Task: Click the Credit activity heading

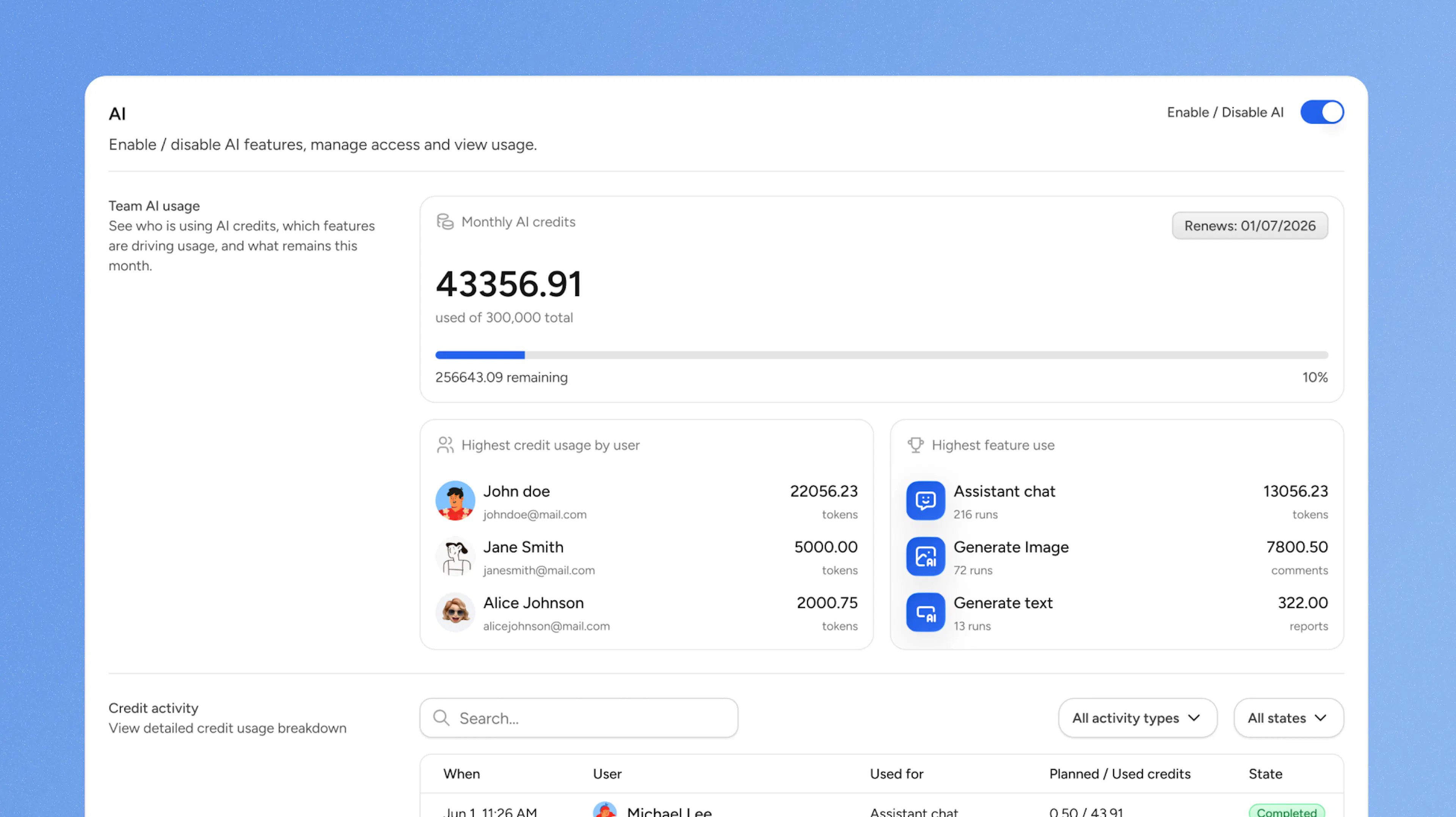Action: tap(153, 709)
